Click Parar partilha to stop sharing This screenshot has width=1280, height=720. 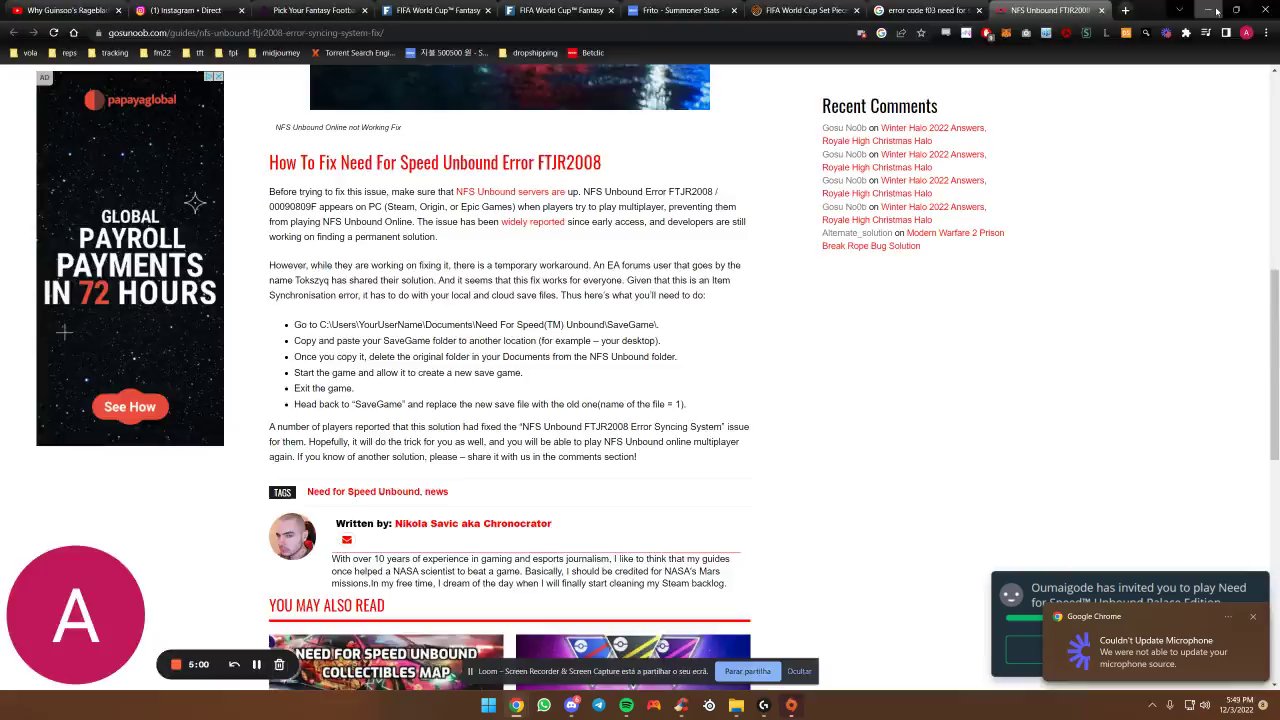click(x=748, y=671)
